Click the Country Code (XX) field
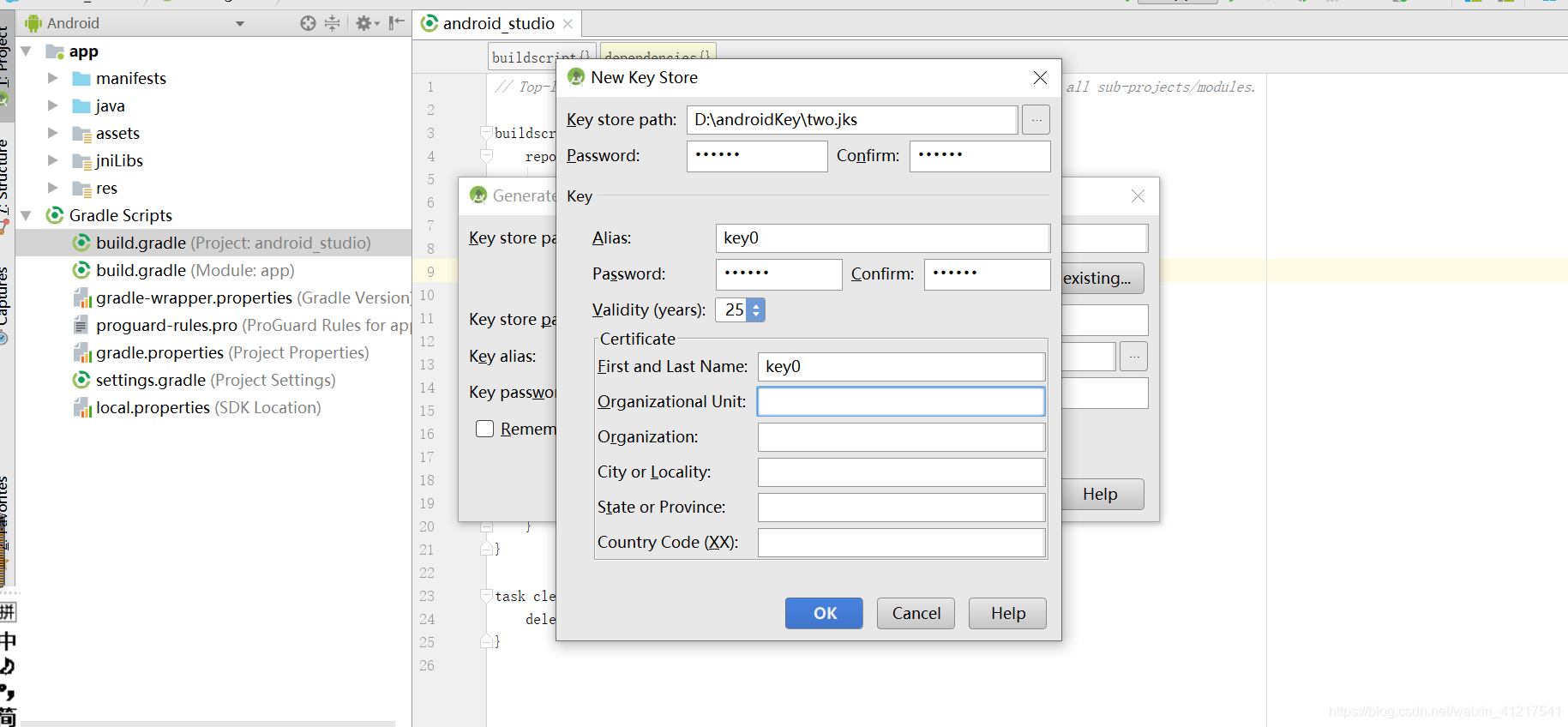Viewport: 1568px width, 727px height. coord(901,543)
